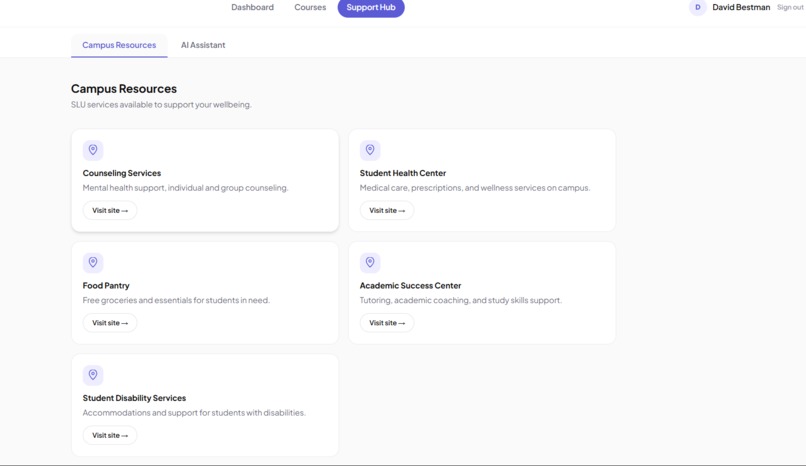Sign out of the account
This screenshot has width=806, height=466.
[x=790, y=7]
